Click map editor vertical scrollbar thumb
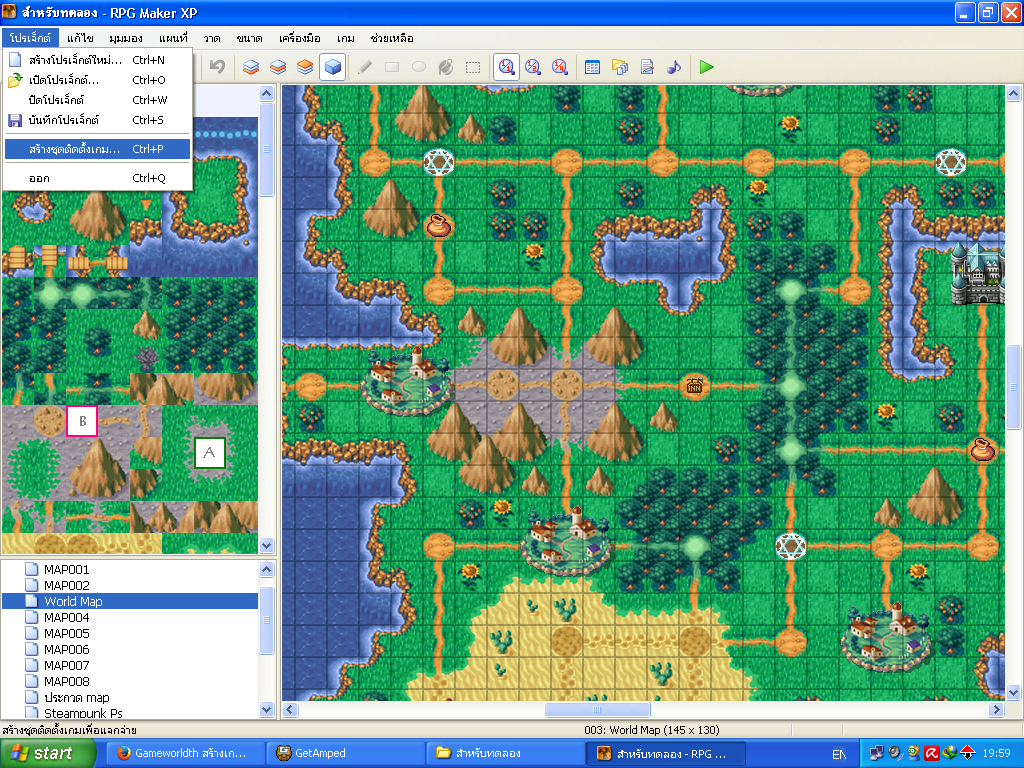The height and width of the screenshot is (768, 1024). click(x=1013, y=387)
